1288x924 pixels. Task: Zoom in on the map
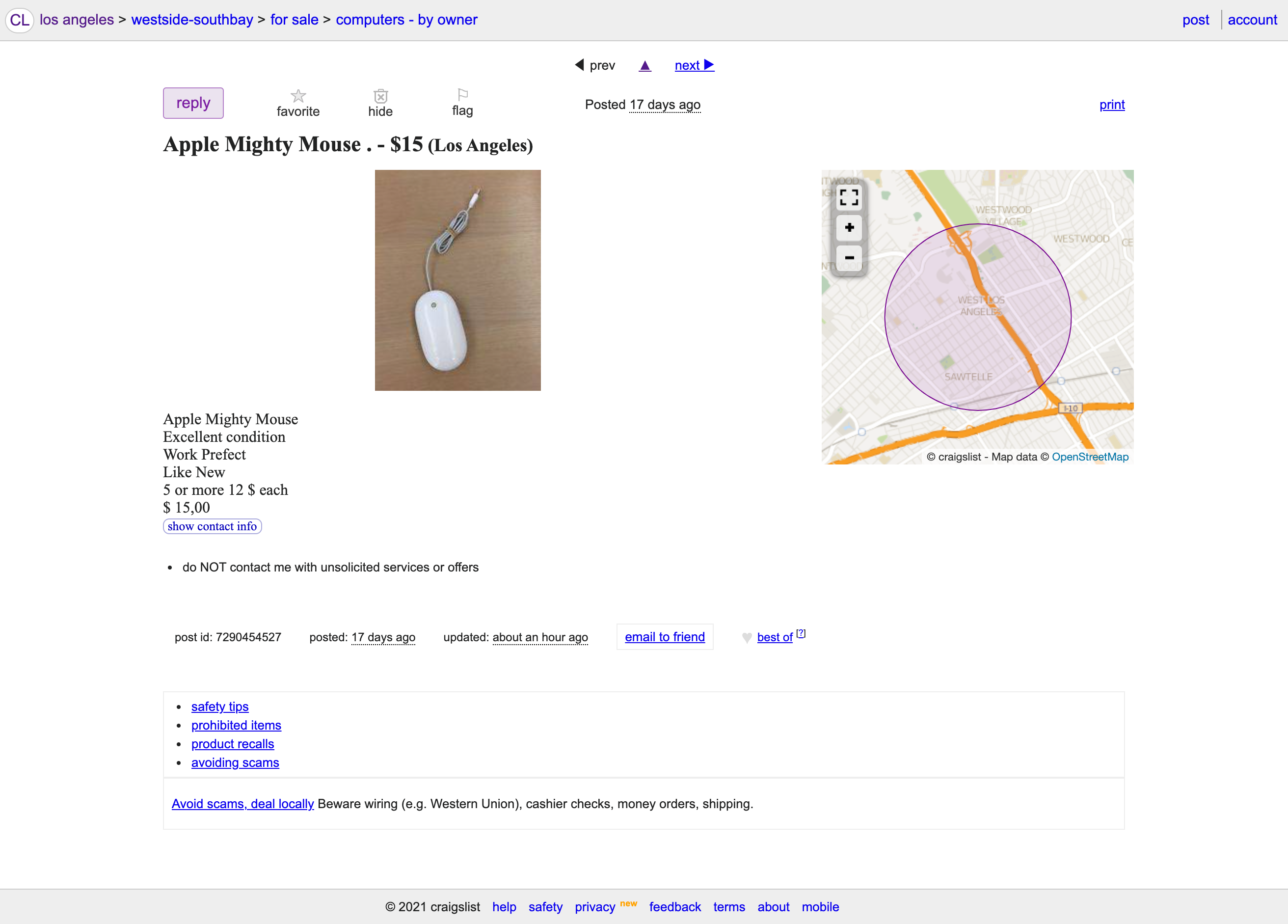pyautogui.click(x=849, y=228)
